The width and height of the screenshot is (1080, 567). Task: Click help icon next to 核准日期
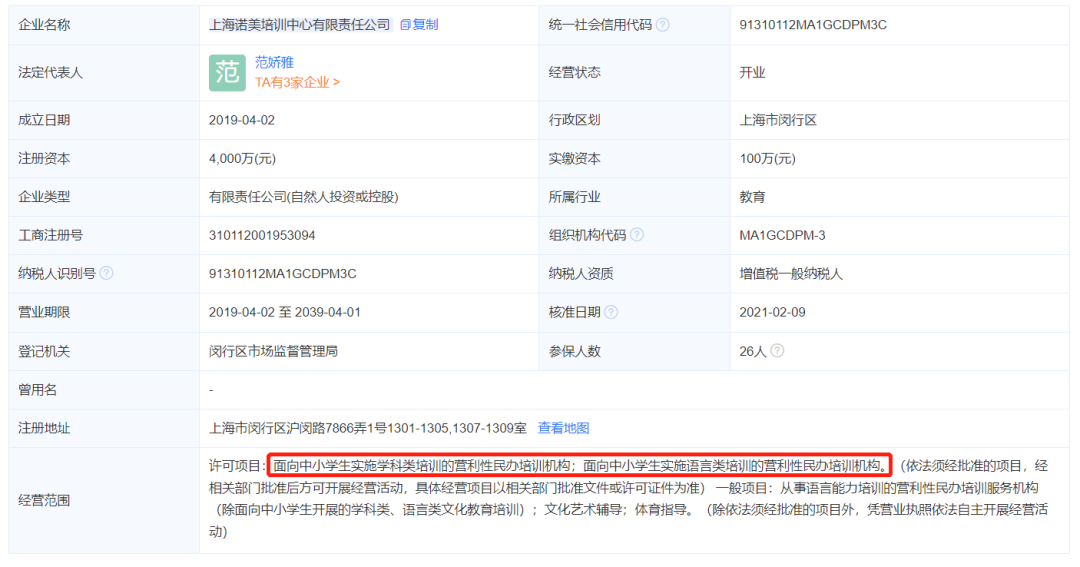coord(611,312)
